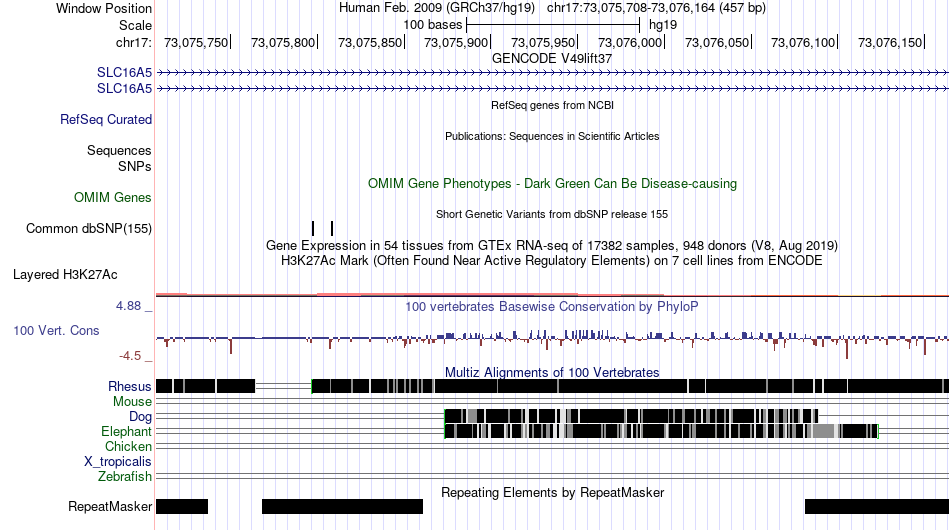This screenshot has width=950, height=530.
Task: Open the OMIM Genes track label
Action: coord(113,197)
